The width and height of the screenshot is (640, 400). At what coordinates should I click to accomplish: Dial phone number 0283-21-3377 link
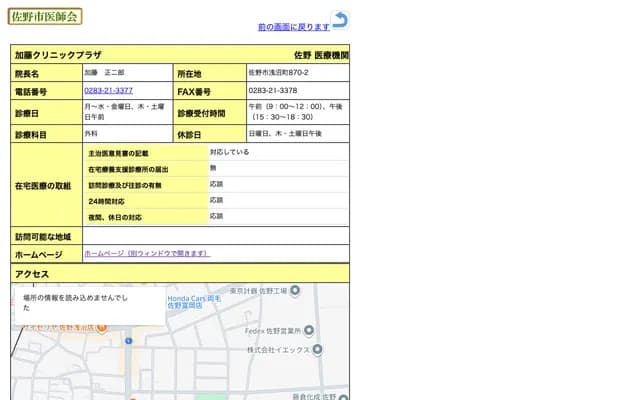[109, 91]
